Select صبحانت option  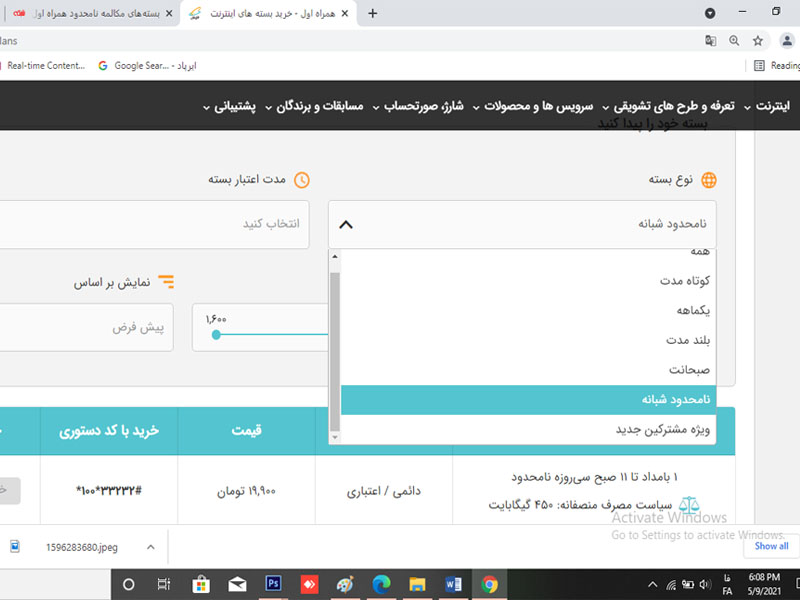pyautogui.click(x=528, y=369)
